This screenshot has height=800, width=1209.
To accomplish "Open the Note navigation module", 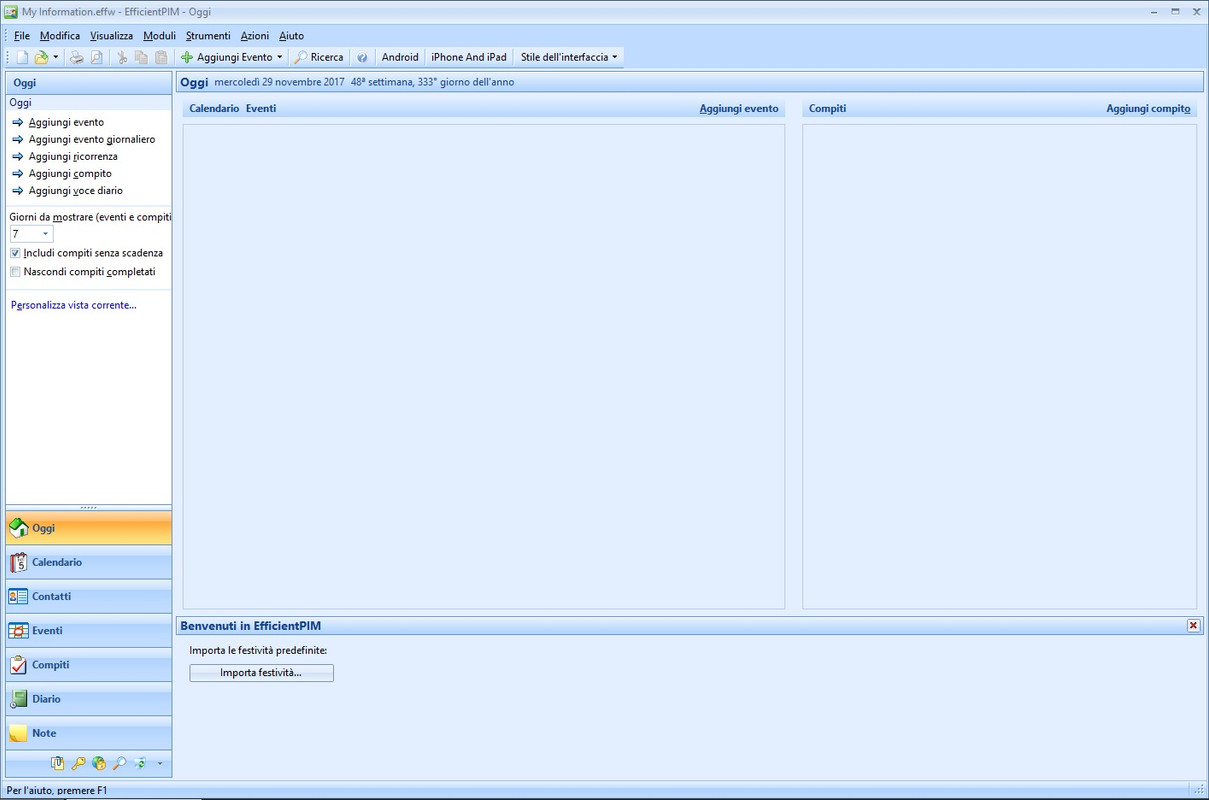I will pos(88,733).
